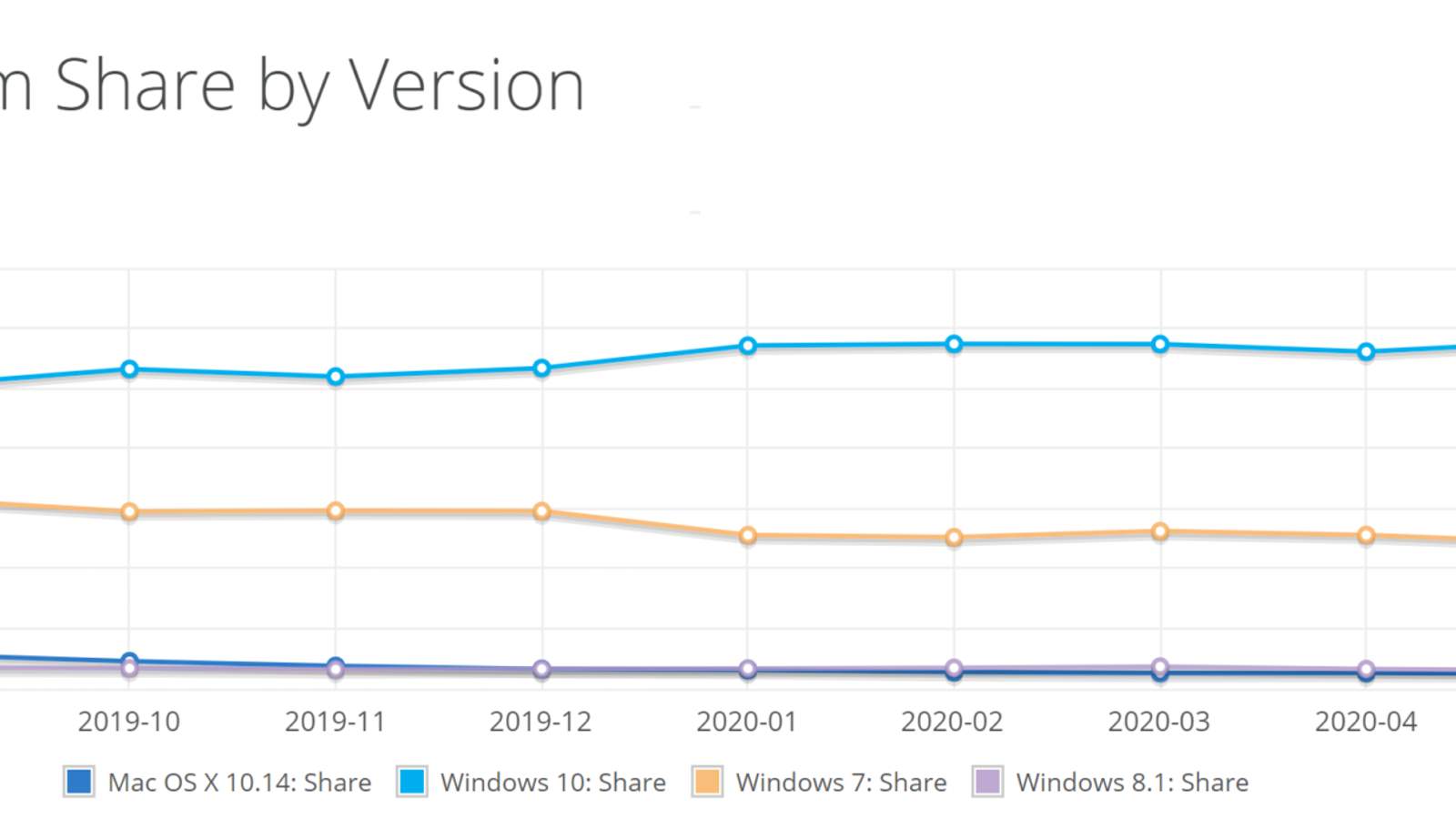Select the Windows 7 data point at 2019-12
Image resolution: width=1456 pixels, height=819 pixels.
coord(541,511)
